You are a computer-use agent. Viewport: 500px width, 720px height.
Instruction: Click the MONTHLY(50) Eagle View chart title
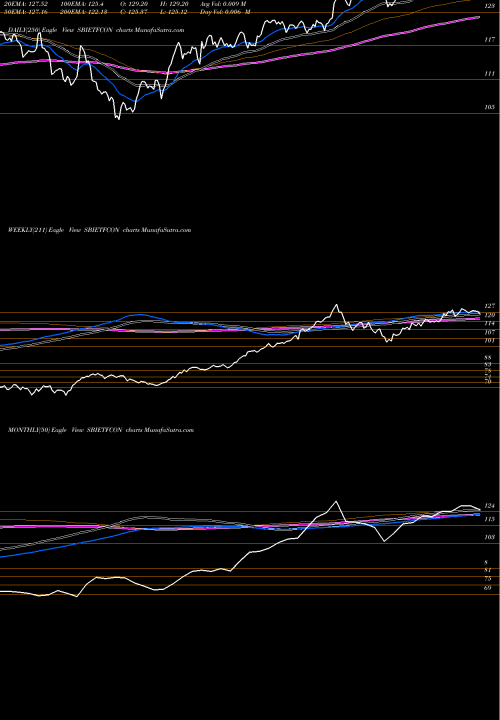pos(101,430)
